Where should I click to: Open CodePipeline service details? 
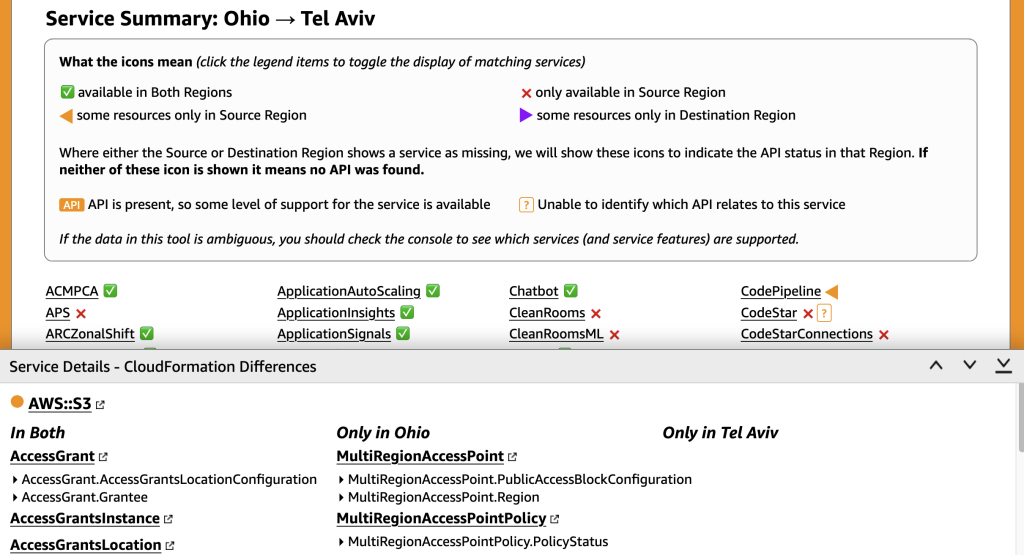click(780, 291)
